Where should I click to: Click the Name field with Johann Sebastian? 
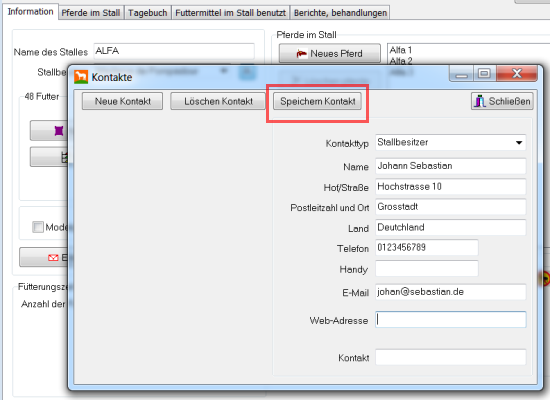click(x=450, y=166)
